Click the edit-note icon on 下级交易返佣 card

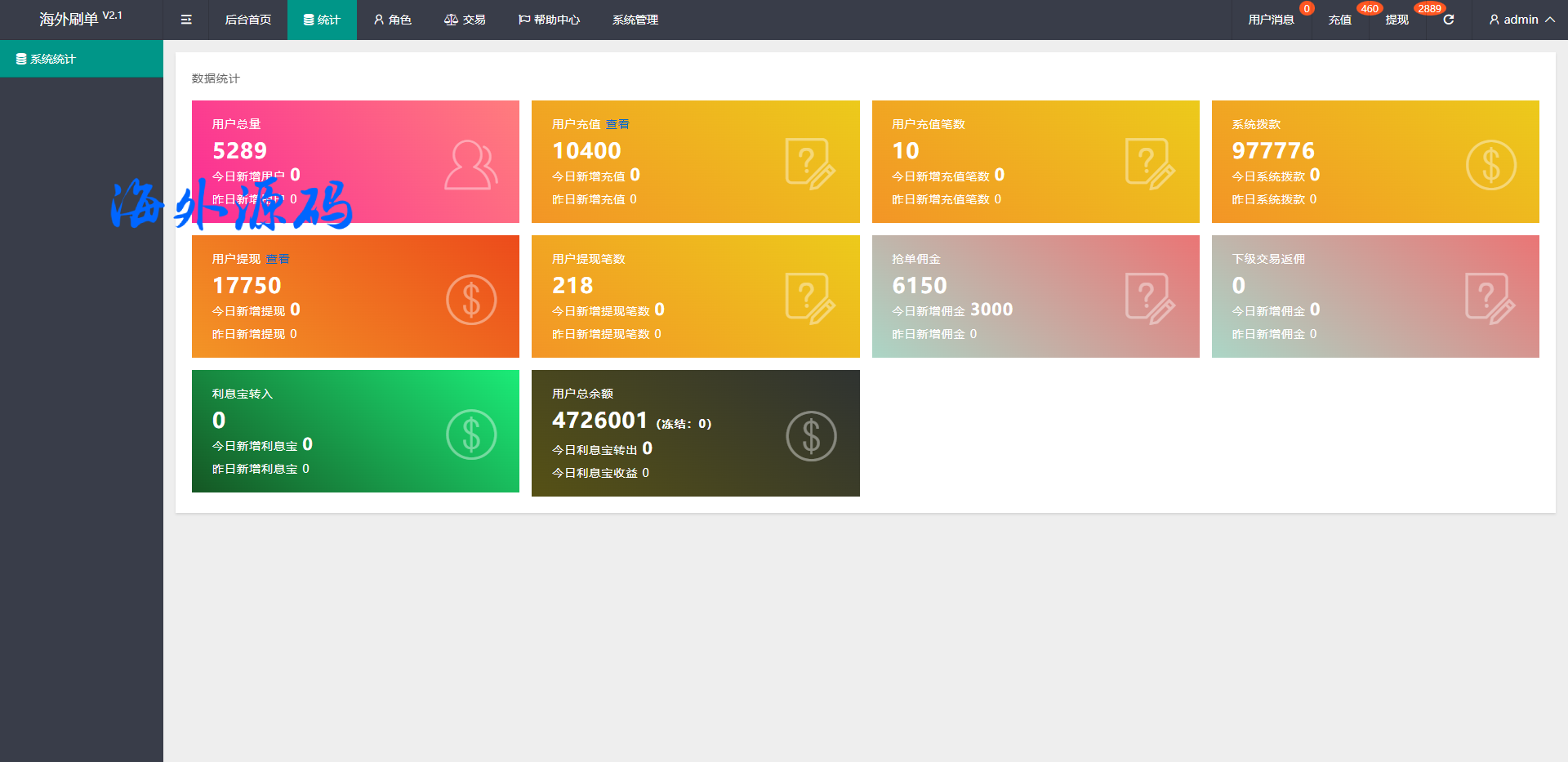pyautogui.click(x=1490, y=299)
